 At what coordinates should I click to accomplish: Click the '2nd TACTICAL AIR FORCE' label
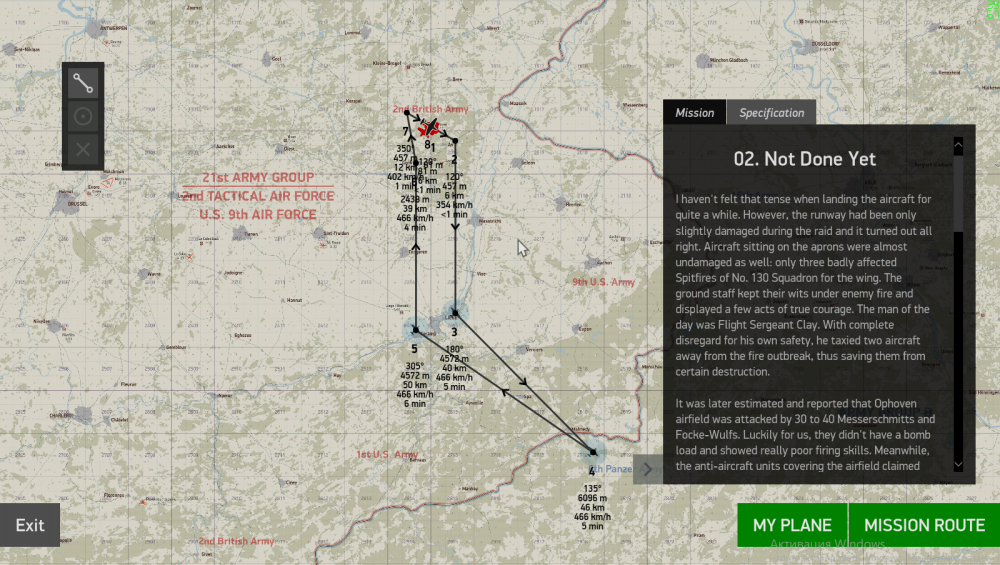258,196
